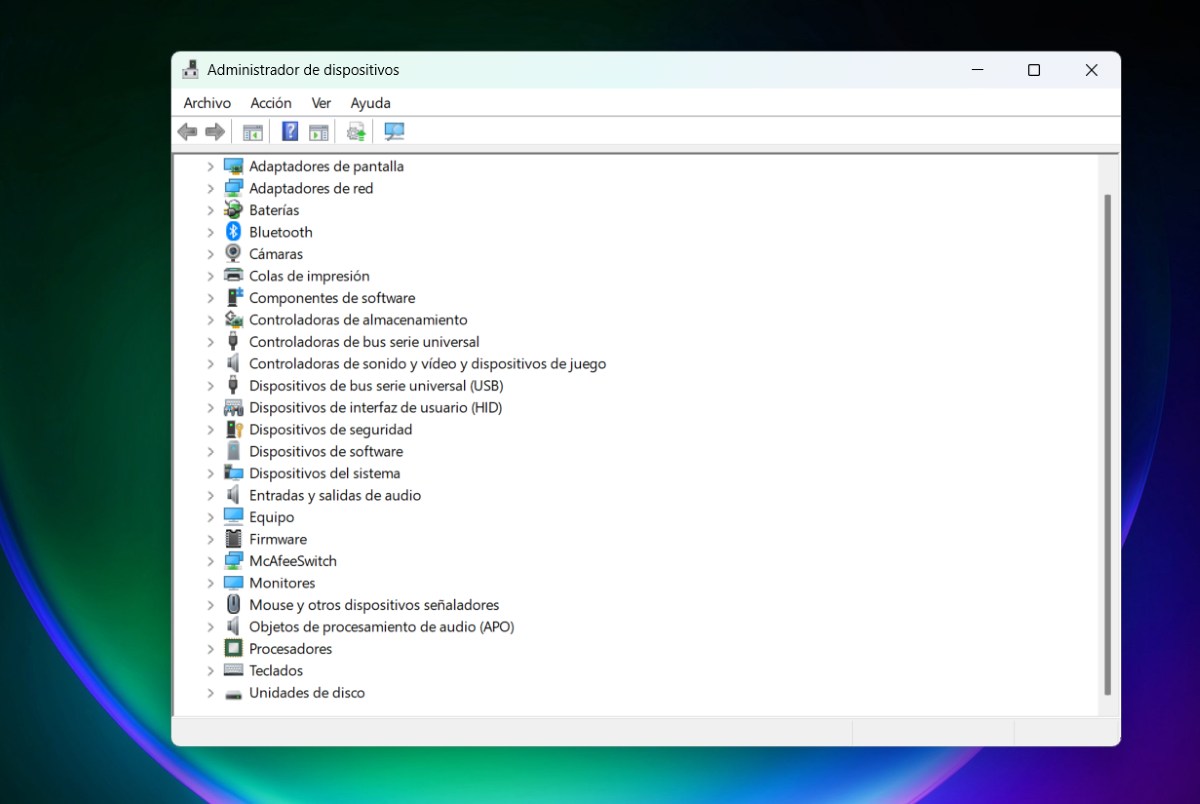The height and width of the screenshot is (804, 1200).
Task: Click the Back arrow toolbar icon
Action: click(187, 131)
